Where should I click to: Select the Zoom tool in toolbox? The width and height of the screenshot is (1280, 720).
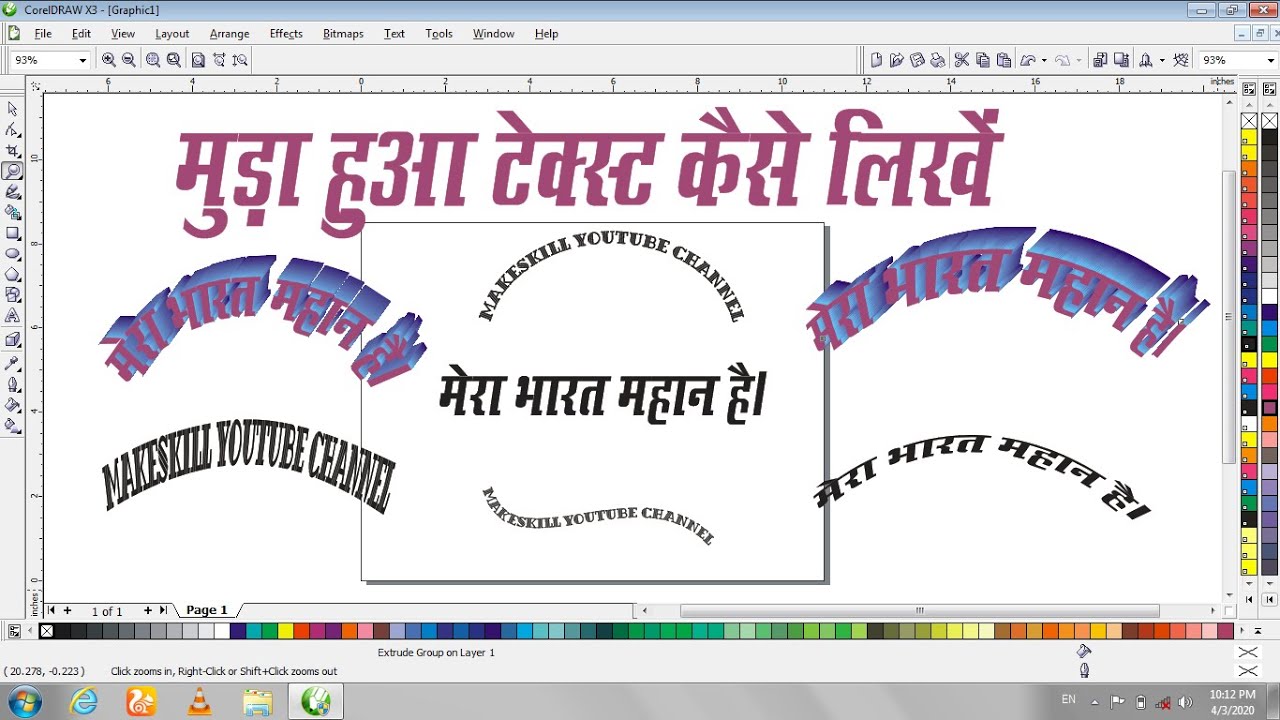tap(12, 171)
